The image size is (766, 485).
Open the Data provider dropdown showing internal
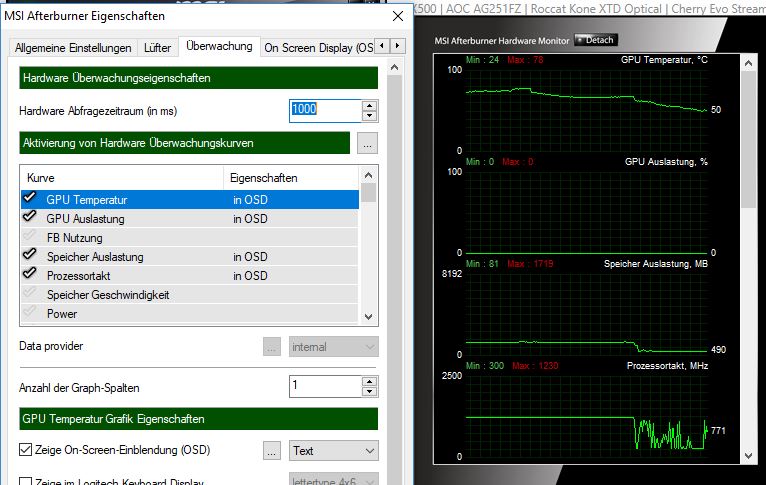tap(333, 347)
